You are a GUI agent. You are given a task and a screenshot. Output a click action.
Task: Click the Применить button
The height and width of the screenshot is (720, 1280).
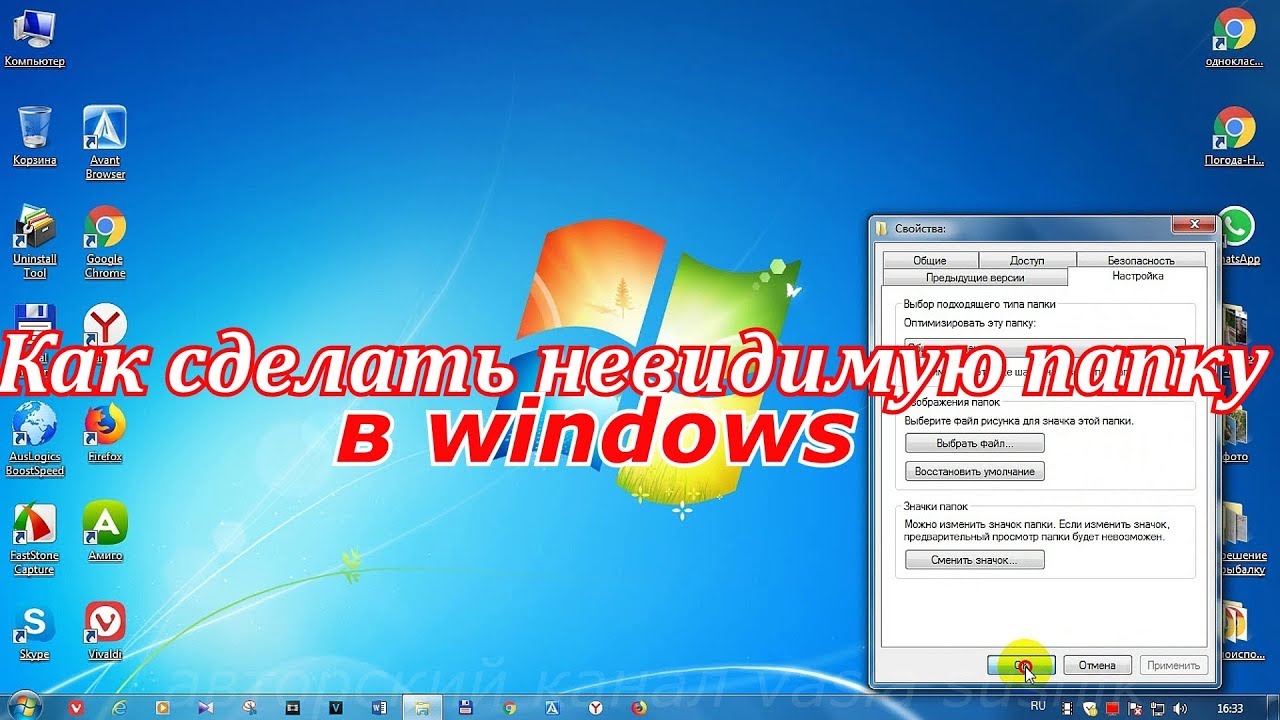tap(1173, 665)
